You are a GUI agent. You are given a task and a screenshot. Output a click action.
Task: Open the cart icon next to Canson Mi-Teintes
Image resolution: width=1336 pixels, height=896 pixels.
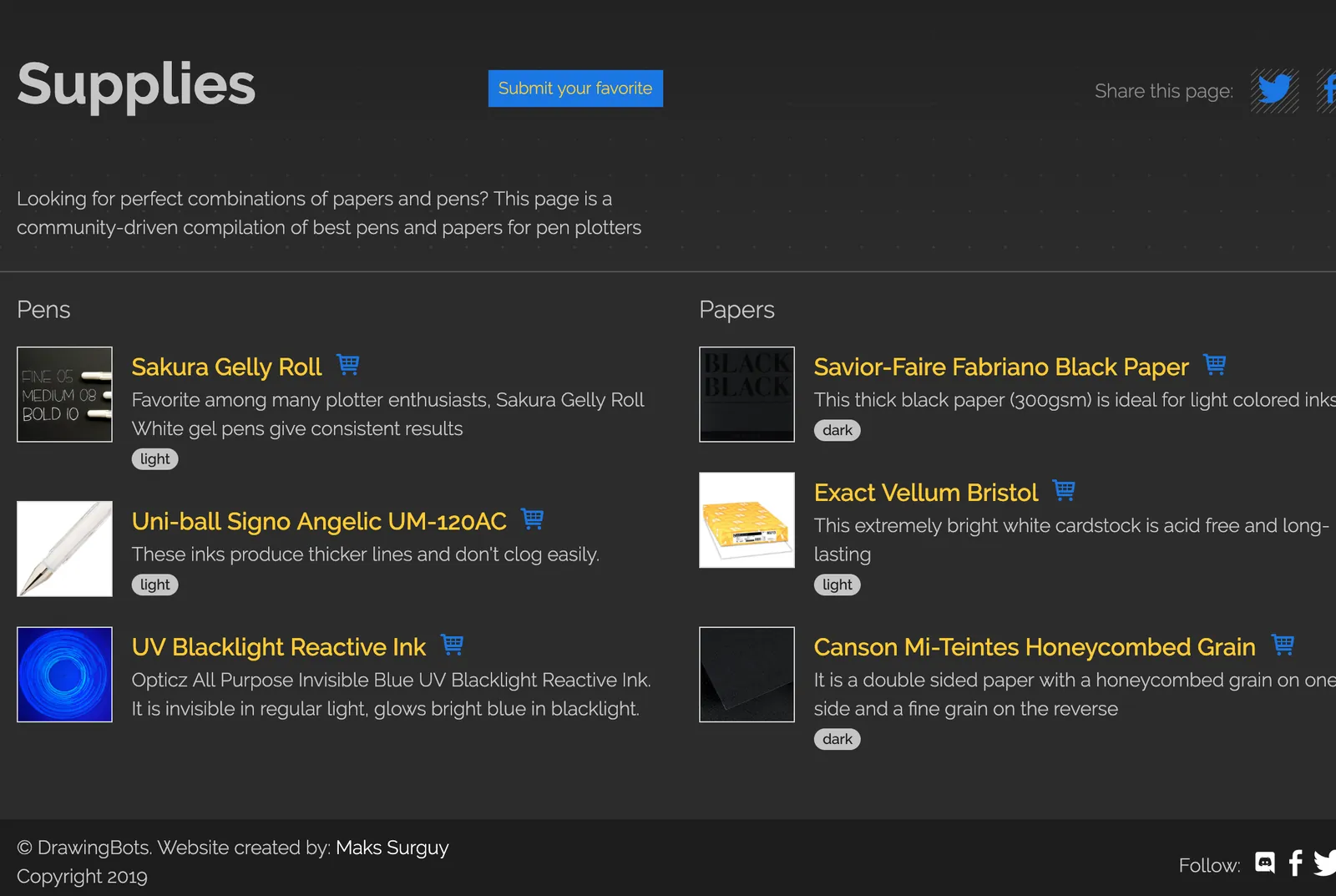click(1283, 645)
